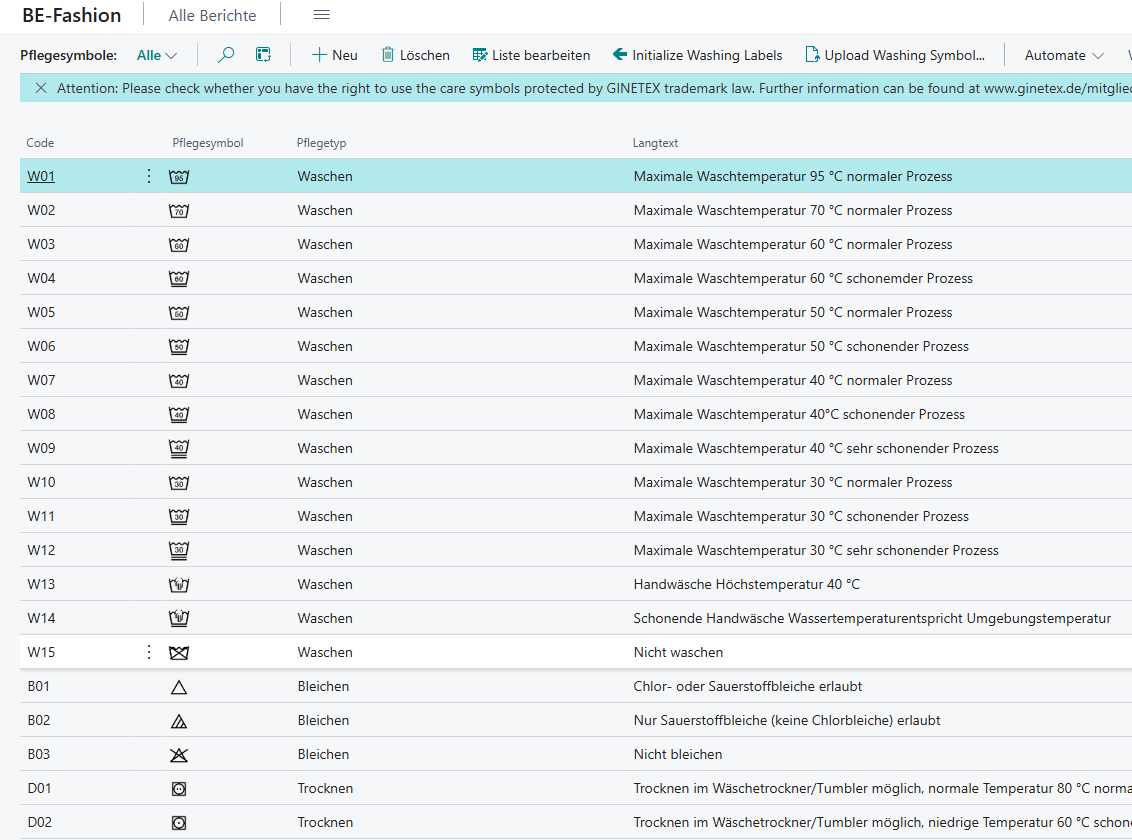
Task: Click the W01 wash 95 care symbol
Action: 179,177
